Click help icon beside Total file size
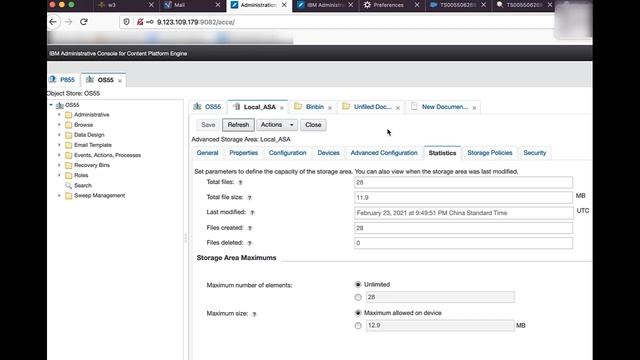Image resolution: width=640 pixels, height=360 pixels. coord(249,198)
